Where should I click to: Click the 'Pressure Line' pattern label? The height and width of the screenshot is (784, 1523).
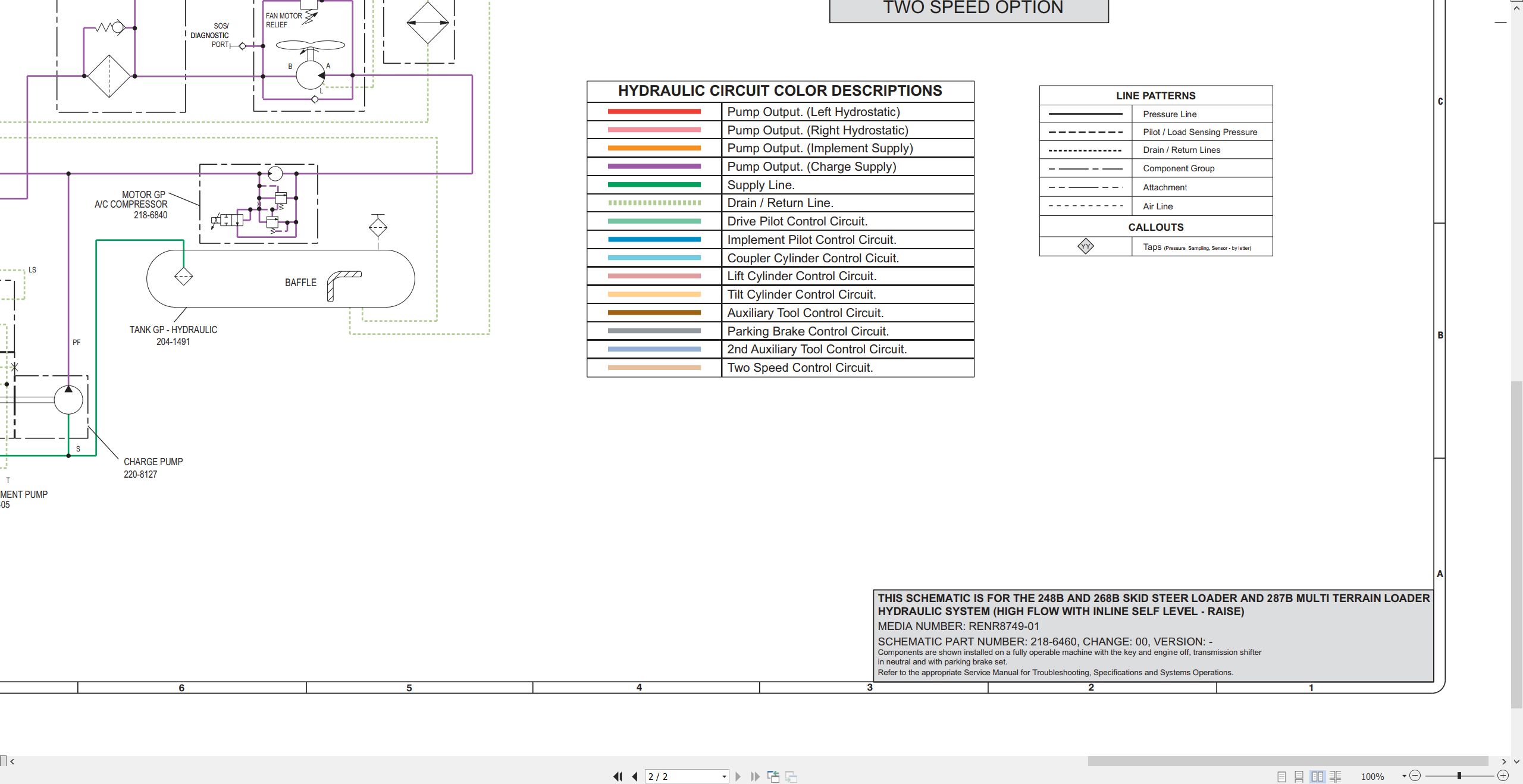[1169, 114]
